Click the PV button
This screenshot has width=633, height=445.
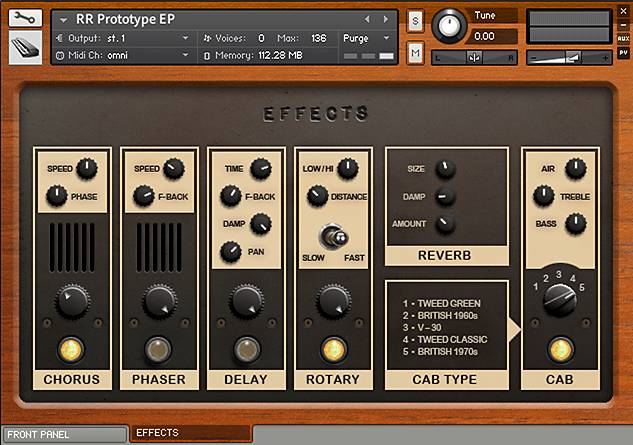(623, 53)
